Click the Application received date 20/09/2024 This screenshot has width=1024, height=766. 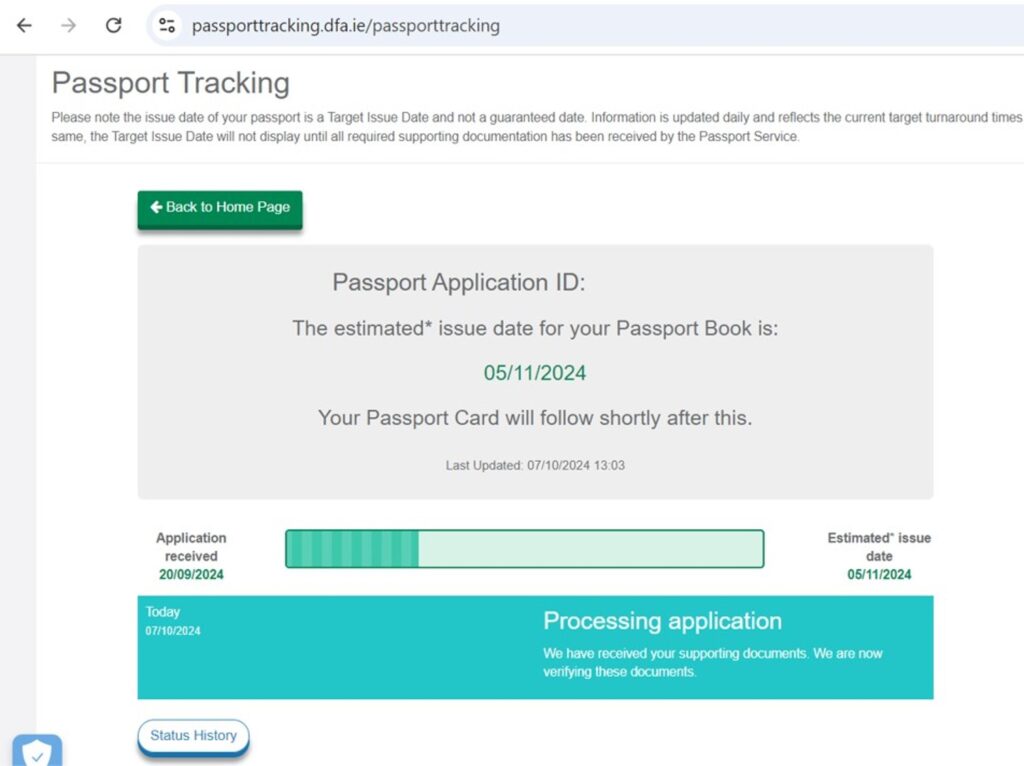coord(191,575)
